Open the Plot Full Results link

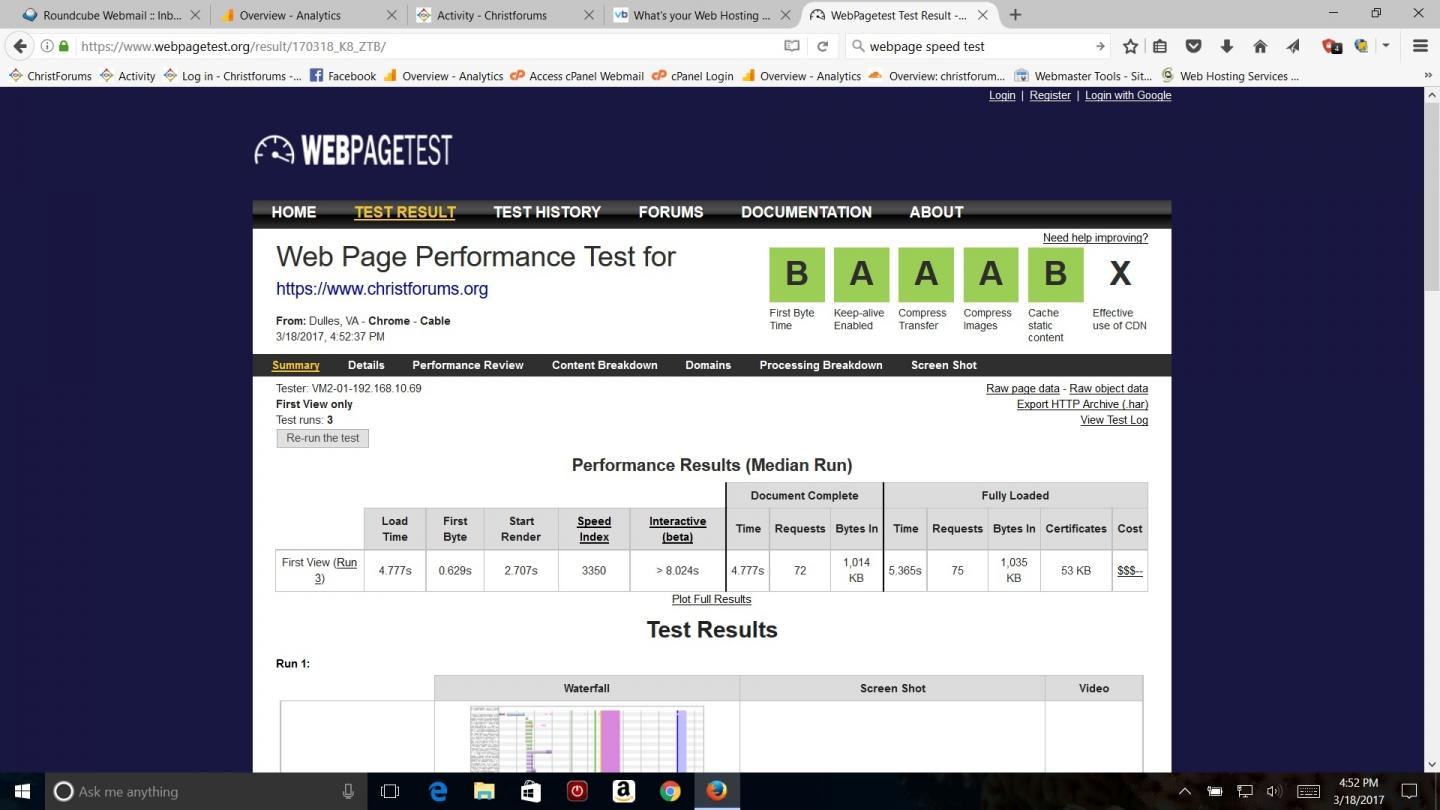tap(711, 599)
